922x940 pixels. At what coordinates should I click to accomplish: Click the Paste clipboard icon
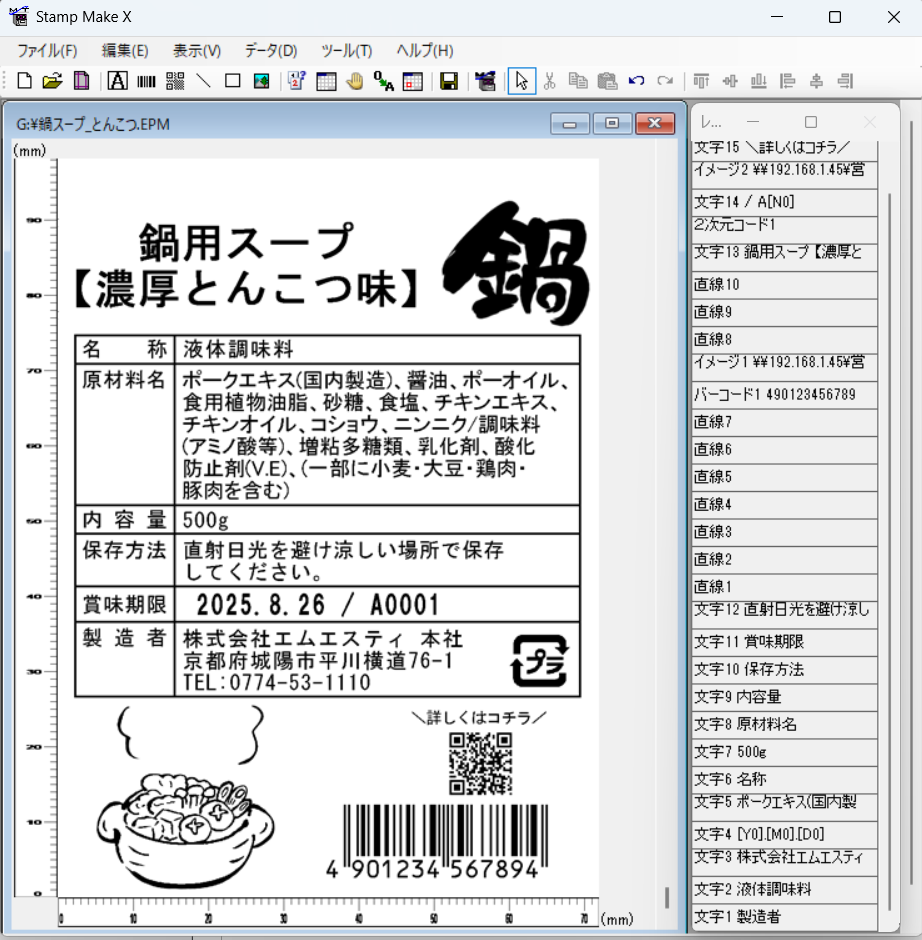pos(607,81)
